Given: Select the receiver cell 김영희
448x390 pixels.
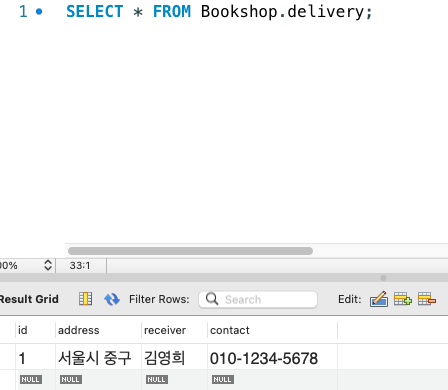Looking at the screenshot, I should pyautogui.click(x=174, y=358).
